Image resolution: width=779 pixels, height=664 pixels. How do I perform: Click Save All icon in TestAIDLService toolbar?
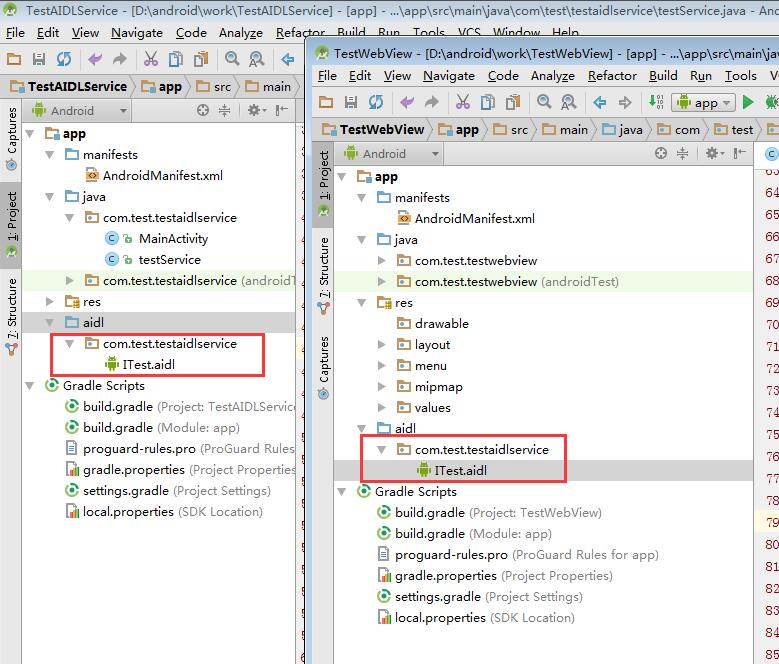click(x=39, y=60)
